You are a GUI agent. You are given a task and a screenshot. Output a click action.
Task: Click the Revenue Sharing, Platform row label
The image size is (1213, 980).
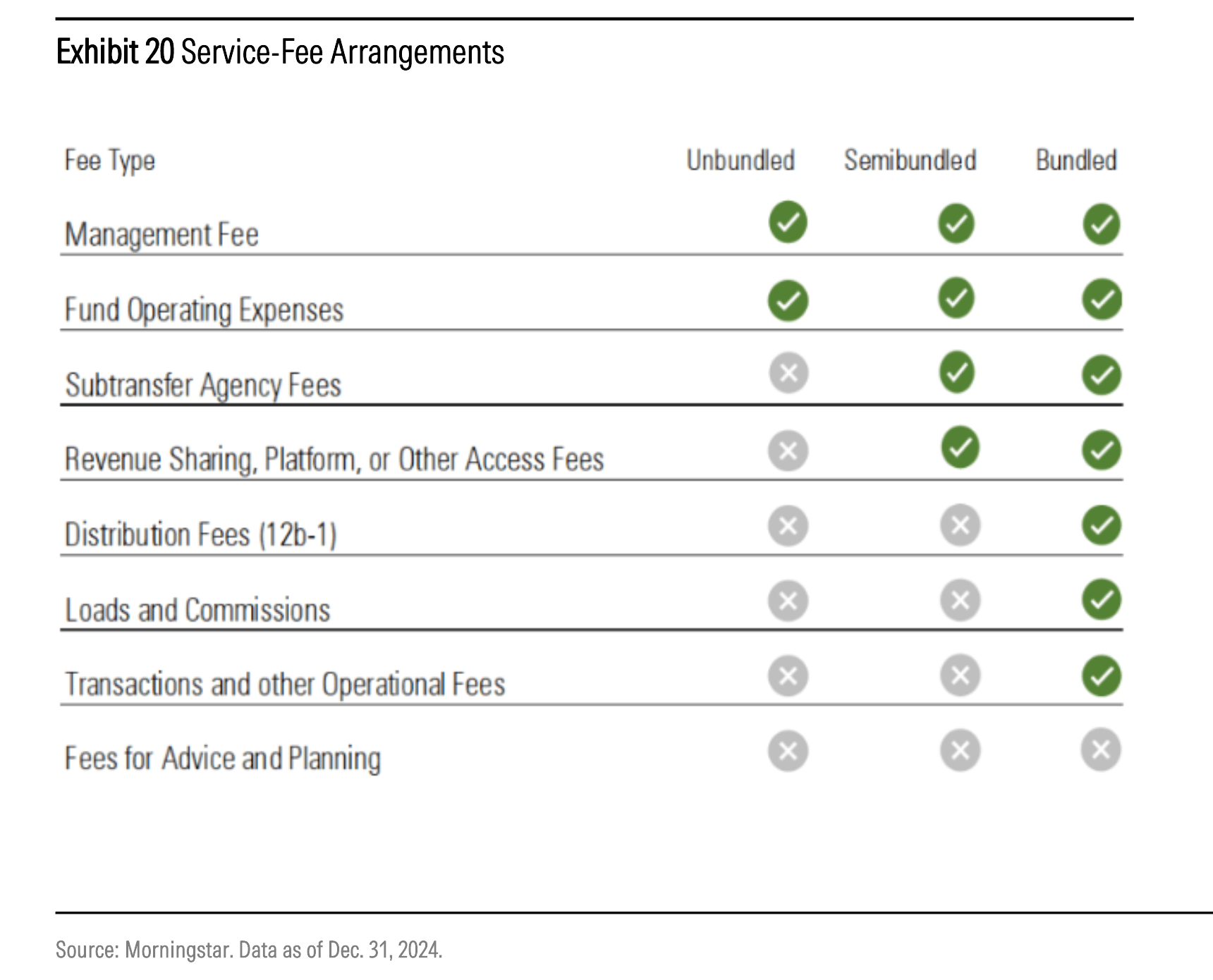click(334, 460)
